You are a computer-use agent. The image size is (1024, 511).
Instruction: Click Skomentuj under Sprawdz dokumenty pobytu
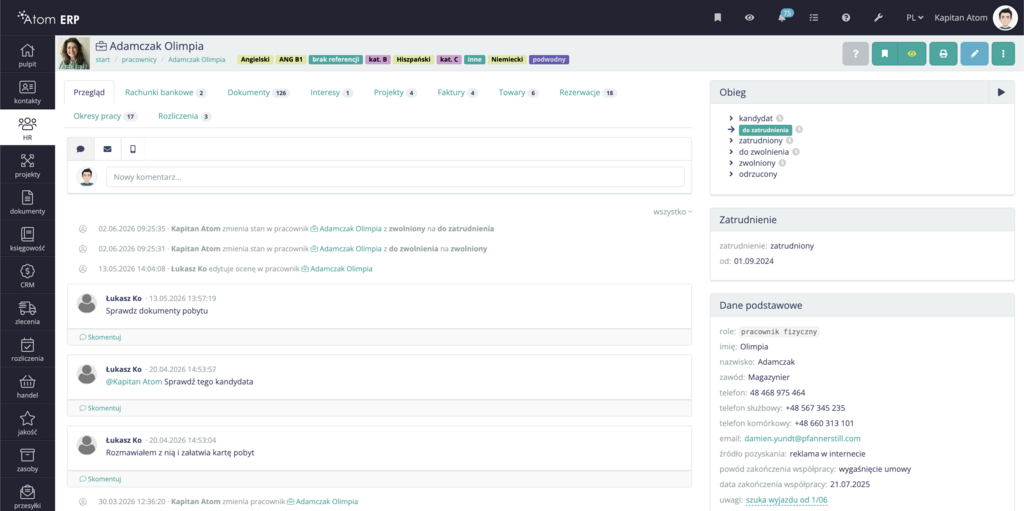click(101, 337)
